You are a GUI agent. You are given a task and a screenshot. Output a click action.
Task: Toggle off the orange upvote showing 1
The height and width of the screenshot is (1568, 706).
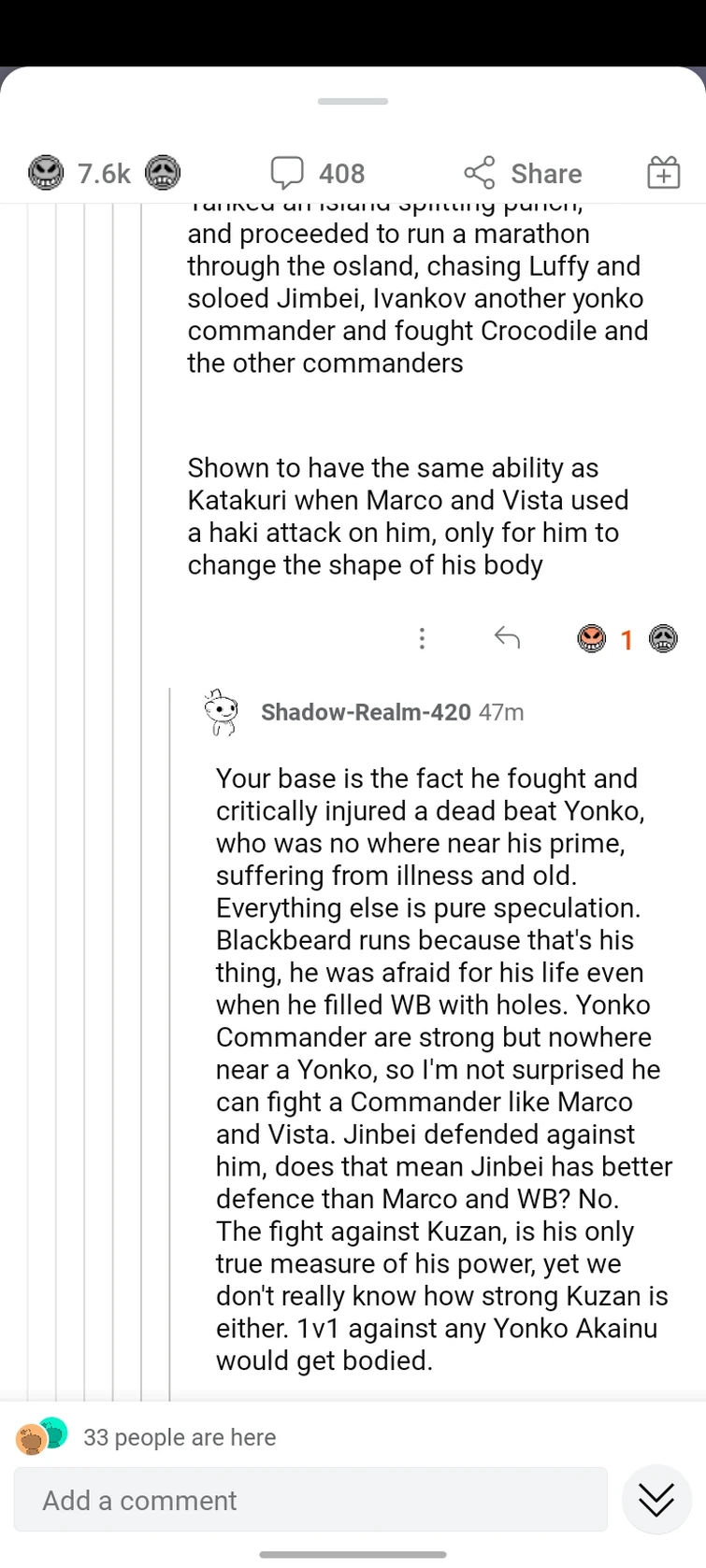coord(592,639)
